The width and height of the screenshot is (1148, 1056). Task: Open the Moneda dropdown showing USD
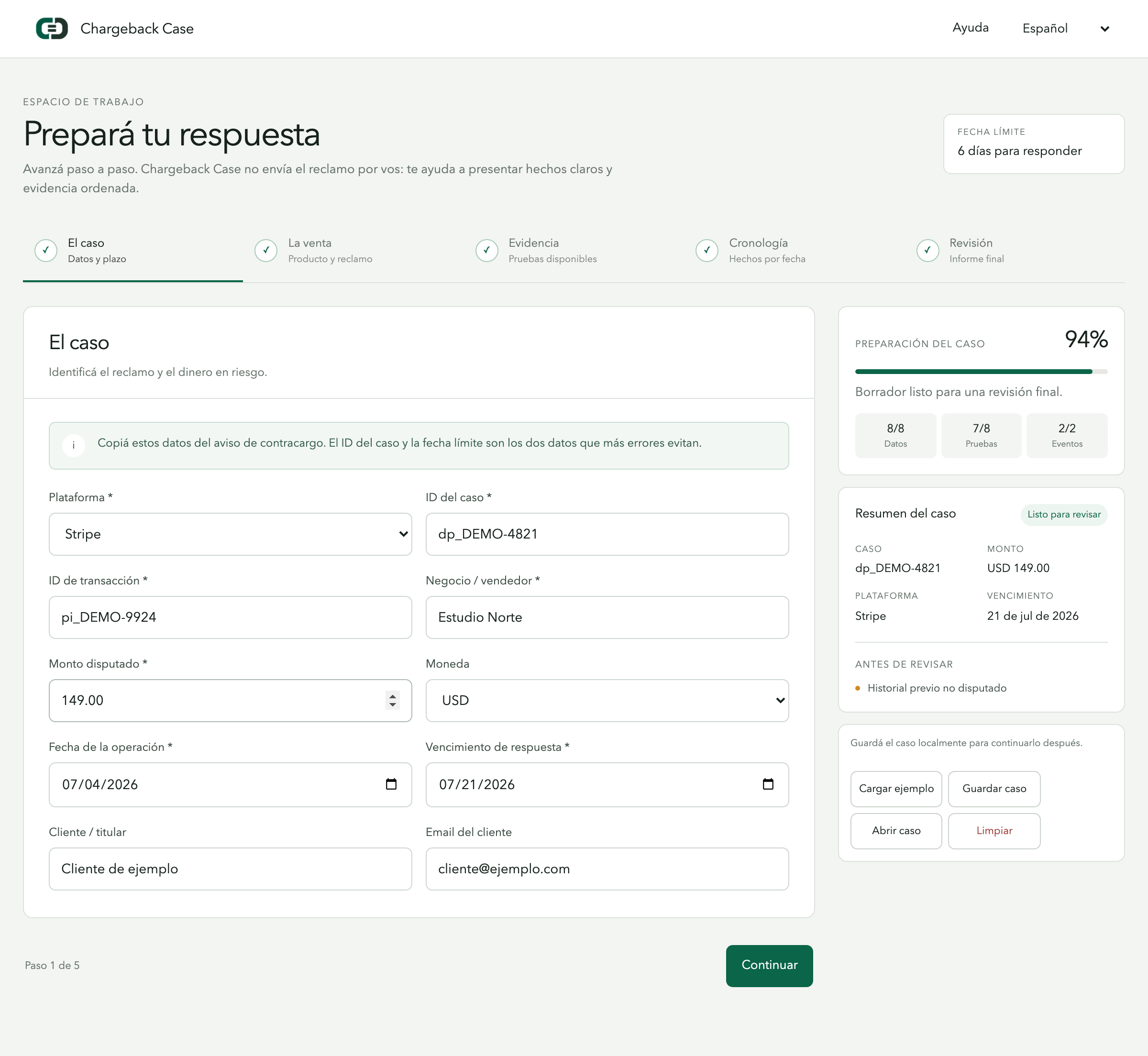[x=607, y=700]
